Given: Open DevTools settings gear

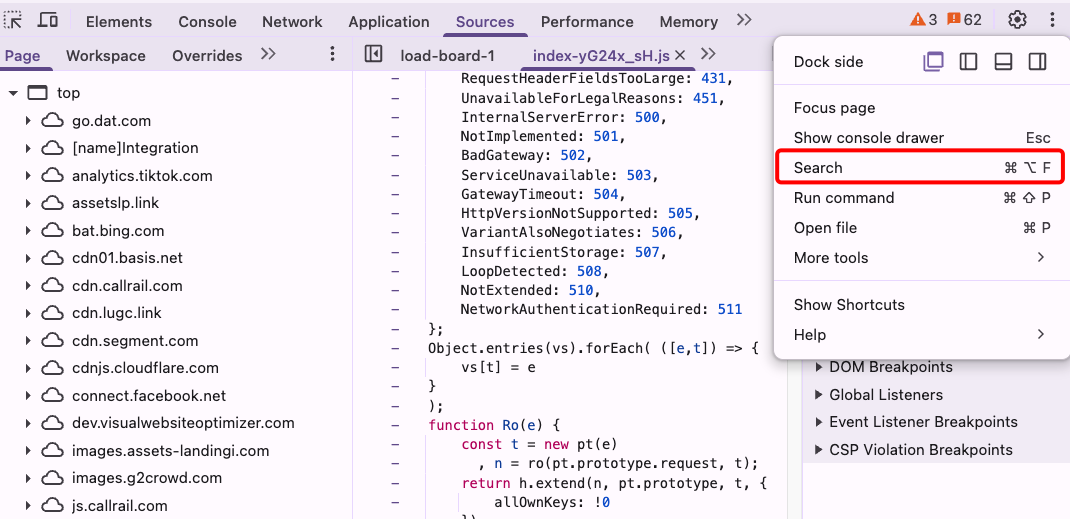Looking at the screenshot, I should point(1017,20).
